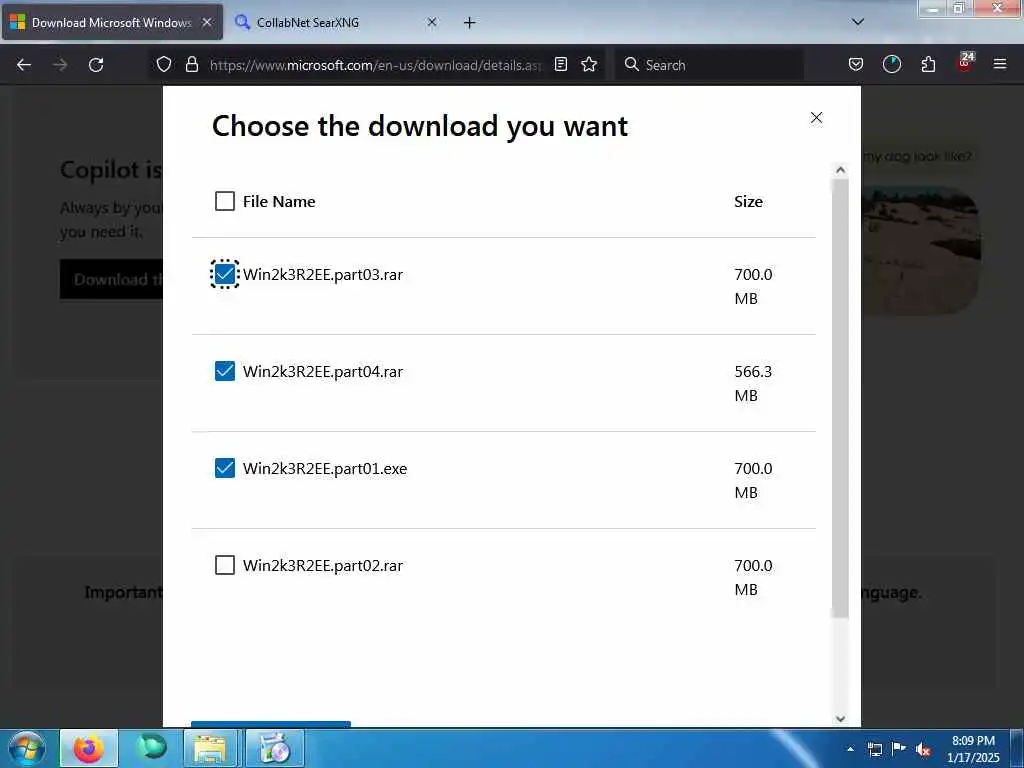Open the Firefox hamburger menu
This screenshot has height=768, width=1024.
pos(1000,64)
